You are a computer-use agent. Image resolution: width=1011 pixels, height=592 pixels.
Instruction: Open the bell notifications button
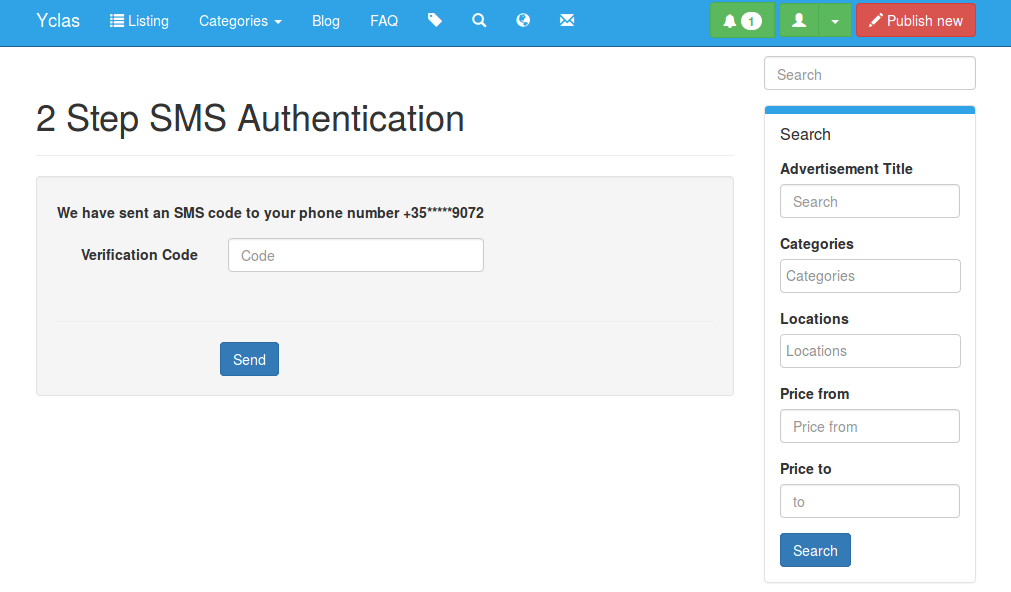pos(742,21)
